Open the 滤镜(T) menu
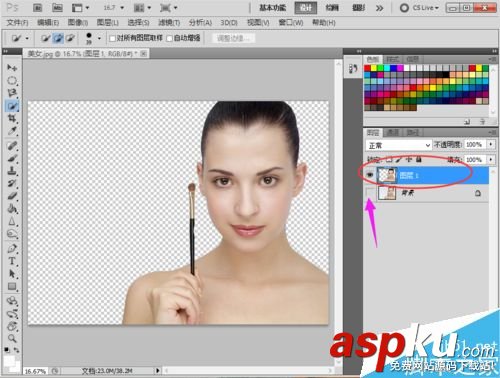Screen dimensions: 500x378 169,23
